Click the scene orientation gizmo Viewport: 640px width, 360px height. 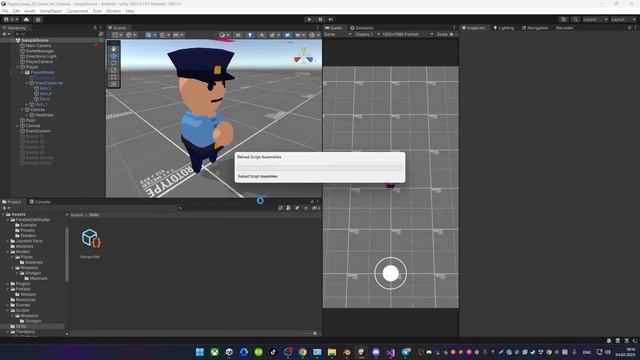point(304,56)
